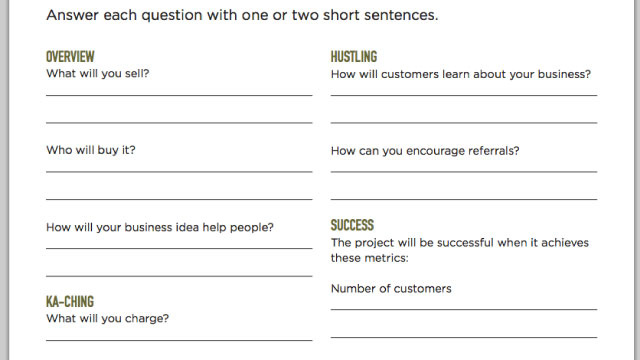Click the KA-CHING section heading

(70, 302)
